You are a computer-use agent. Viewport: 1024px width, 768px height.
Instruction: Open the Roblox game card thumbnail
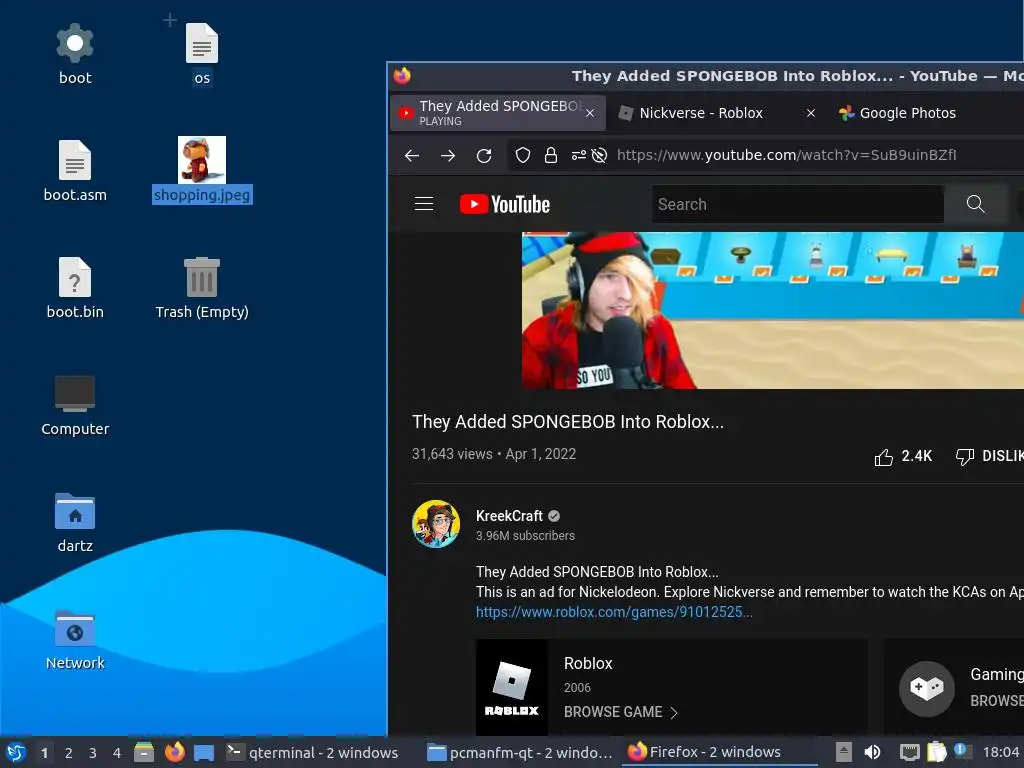click(x=511, y=688)
